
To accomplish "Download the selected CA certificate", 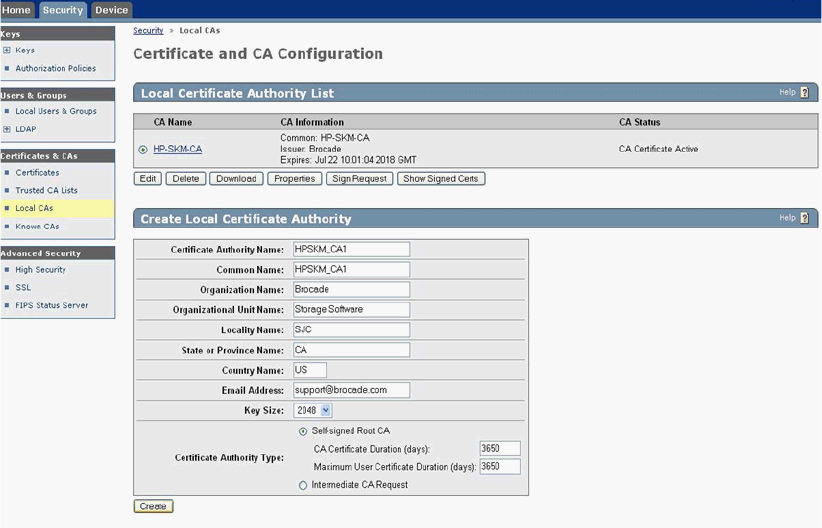I will [236, 179].
